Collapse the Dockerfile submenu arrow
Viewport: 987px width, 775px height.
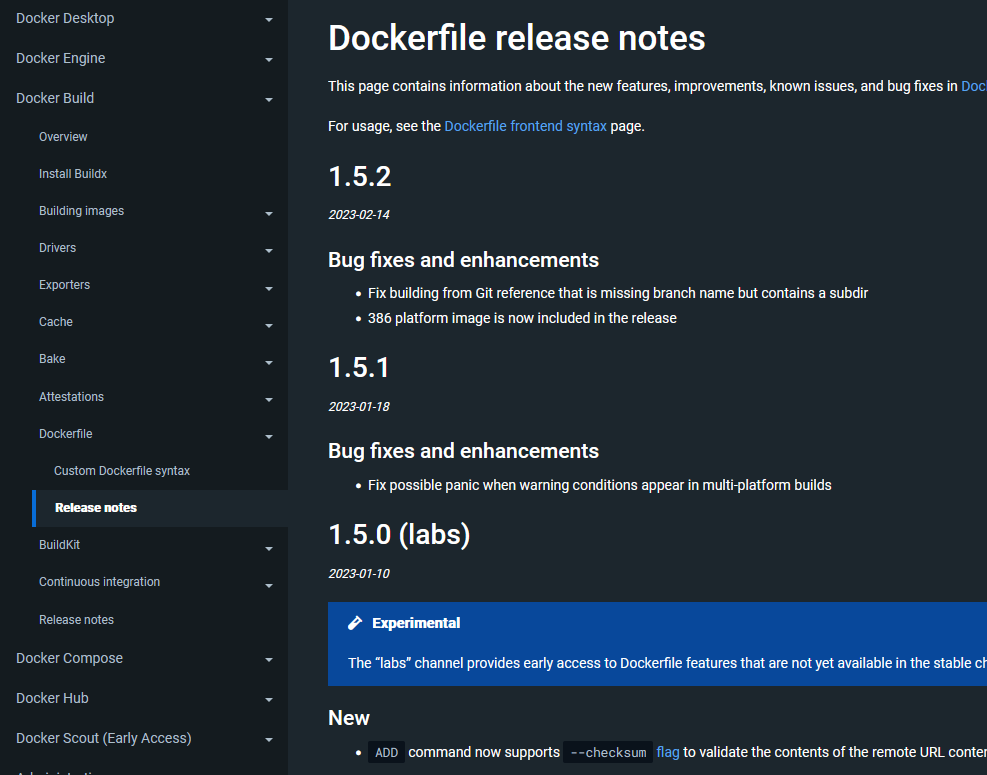[269, 436]
